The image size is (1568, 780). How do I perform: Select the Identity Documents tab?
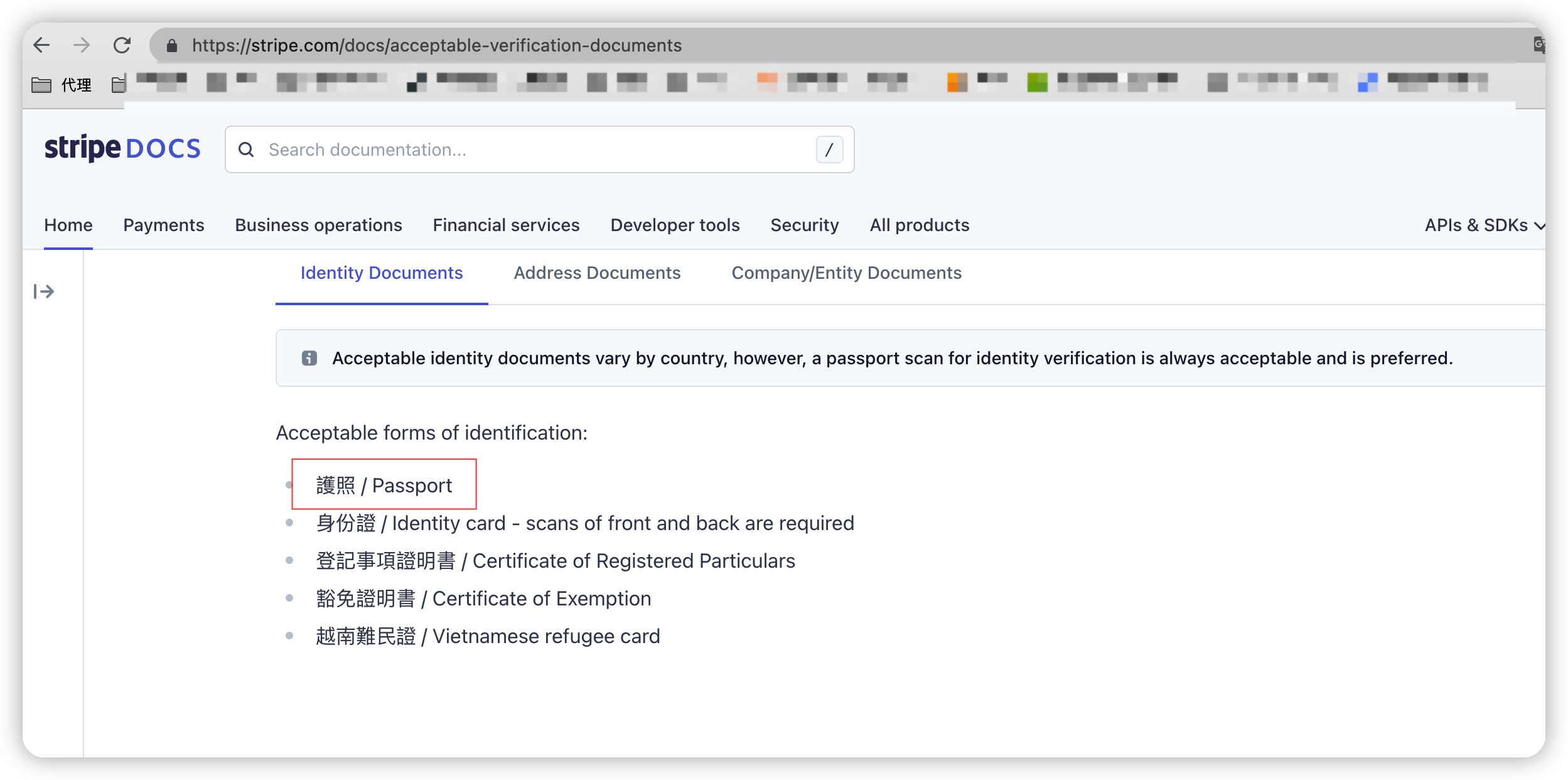tap(381, 273)
